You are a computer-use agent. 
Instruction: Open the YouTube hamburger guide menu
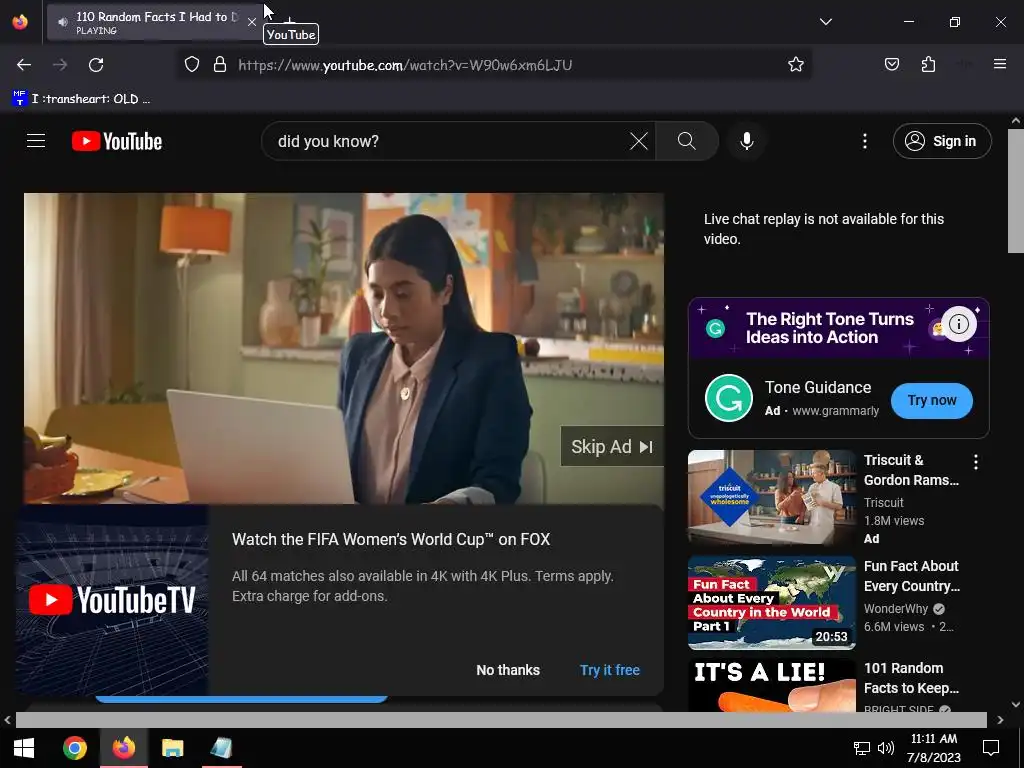(x=36, y=141)
